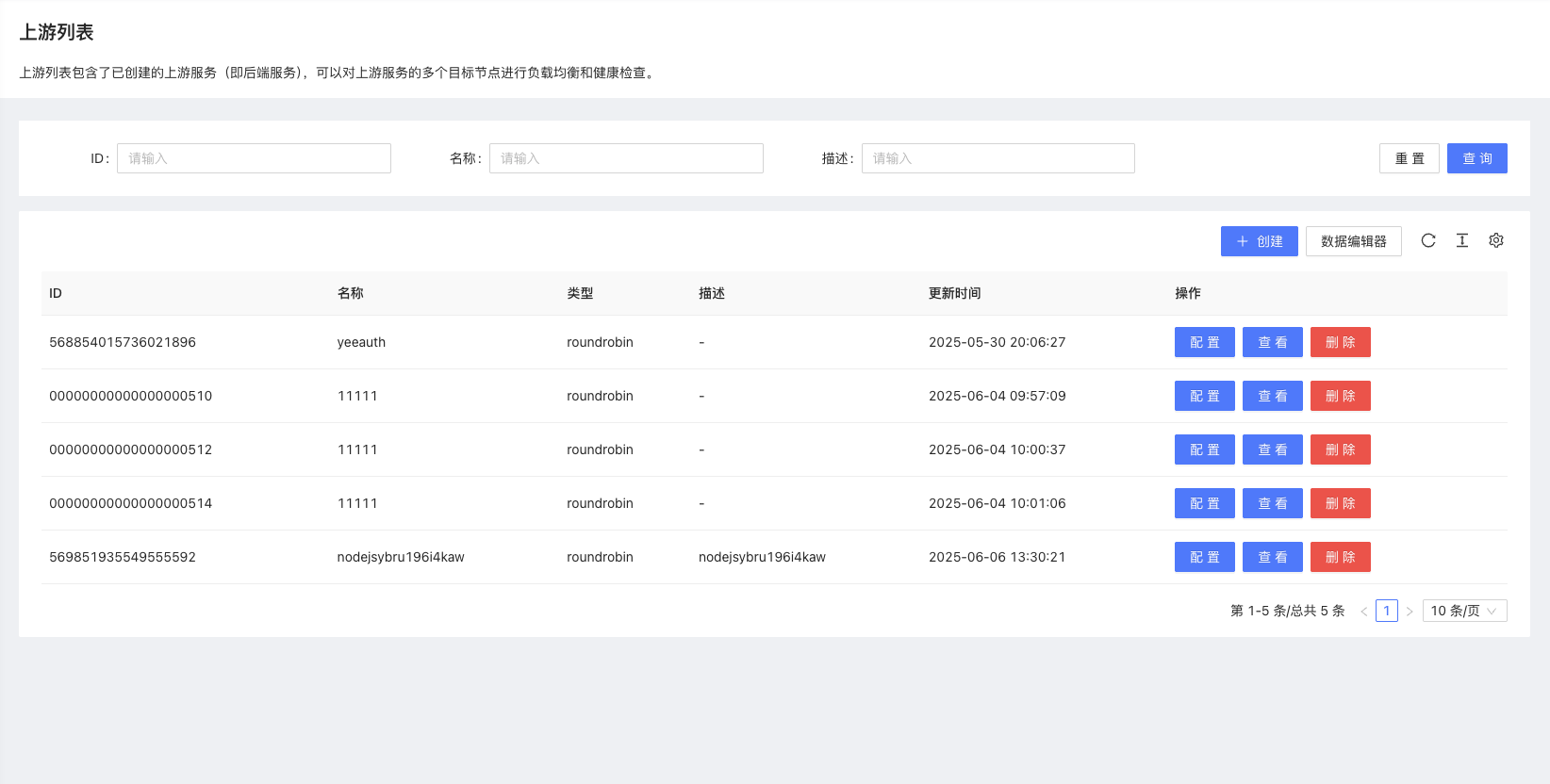1550x784 pixels.
Task: Select page 1 in pagination
Action: pos(1386,611)
